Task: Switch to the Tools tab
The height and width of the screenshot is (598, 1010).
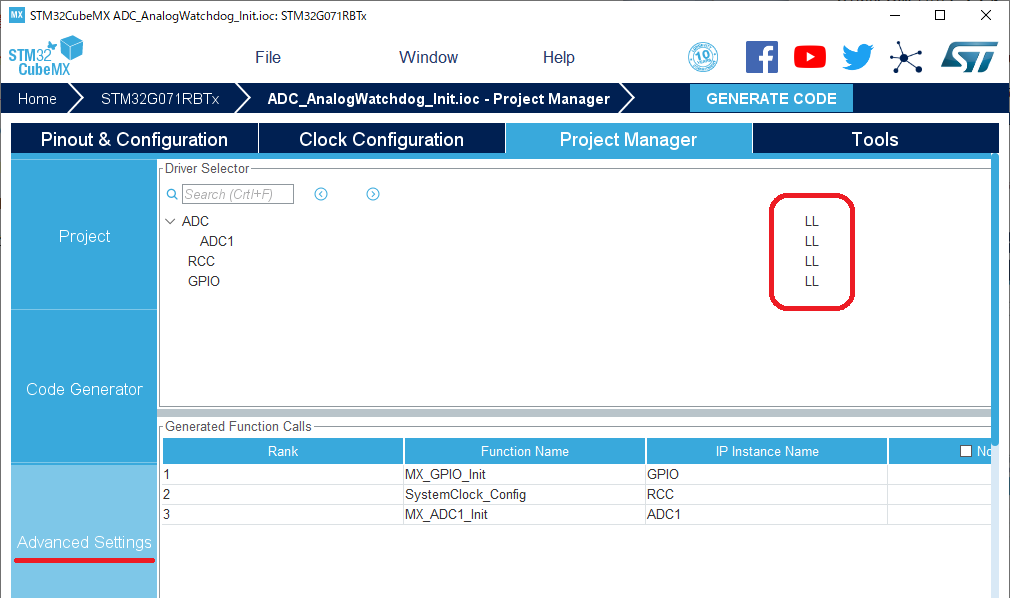Action: pos(875,139)
